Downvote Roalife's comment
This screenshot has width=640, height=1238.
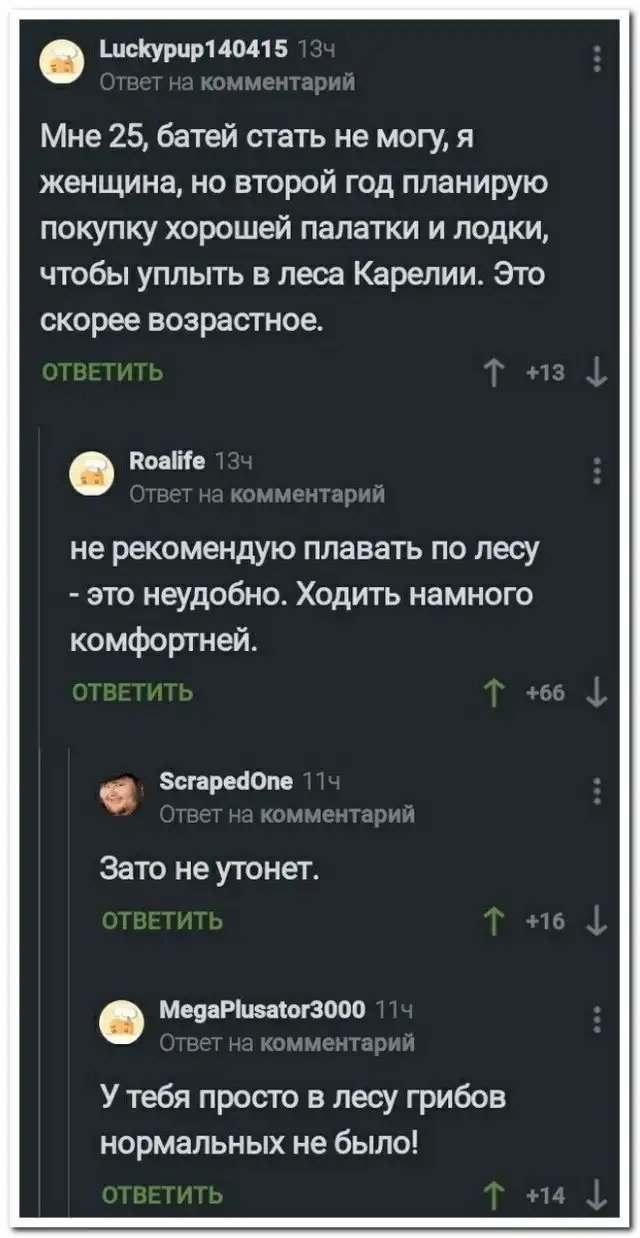tap(596, 694)
